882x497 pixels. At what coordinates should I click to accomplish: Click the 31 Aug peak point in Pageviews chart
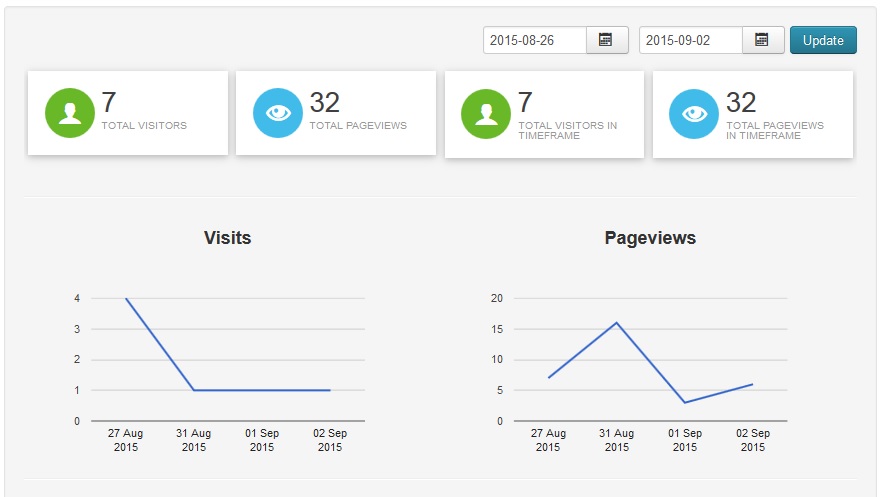(x=616, y=323)
